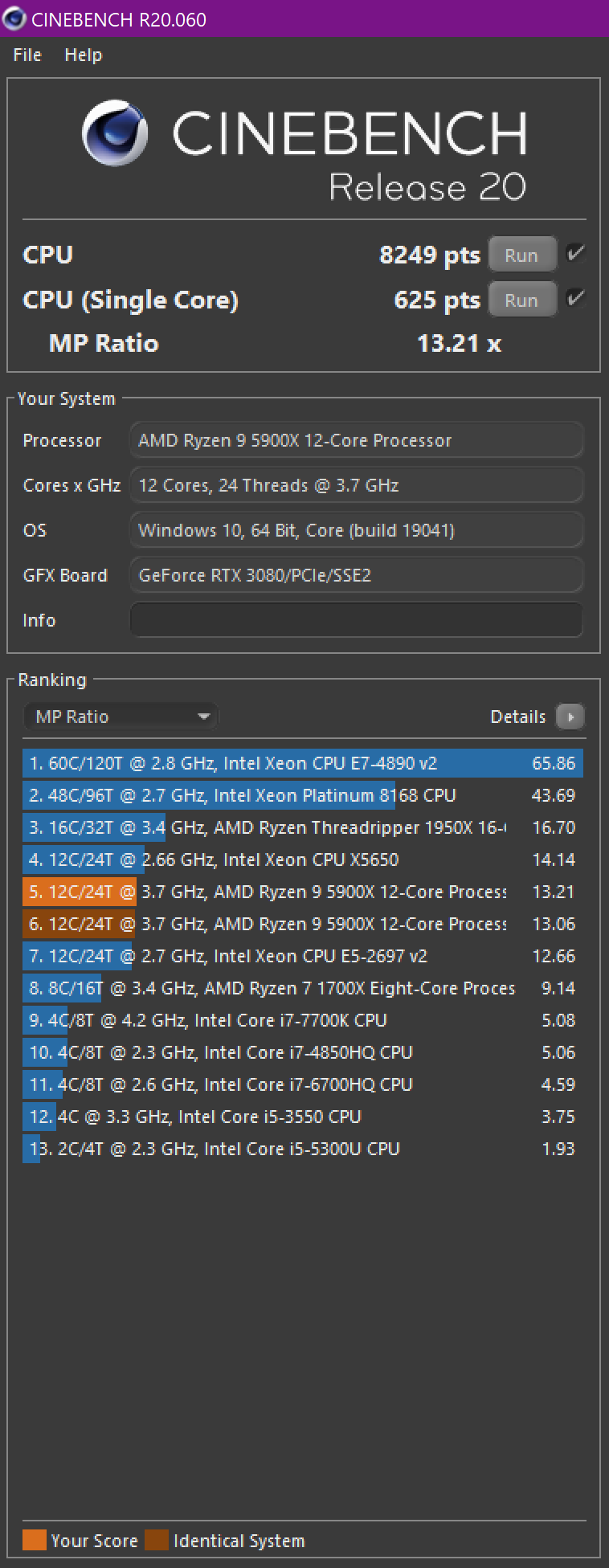The height and width of the screenshot is (1568, 609).
Task: Click the OS field Windows 10
Action: [356, 530]
